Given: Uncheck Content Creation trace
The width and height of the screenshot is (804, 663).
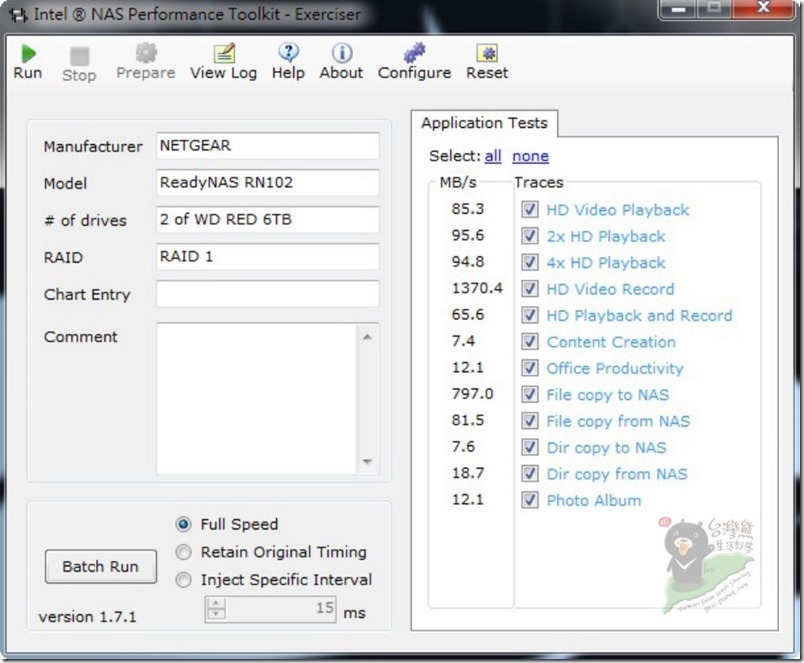Looking at the screenshot, I should pyautogui.click(x=530, y=341).
